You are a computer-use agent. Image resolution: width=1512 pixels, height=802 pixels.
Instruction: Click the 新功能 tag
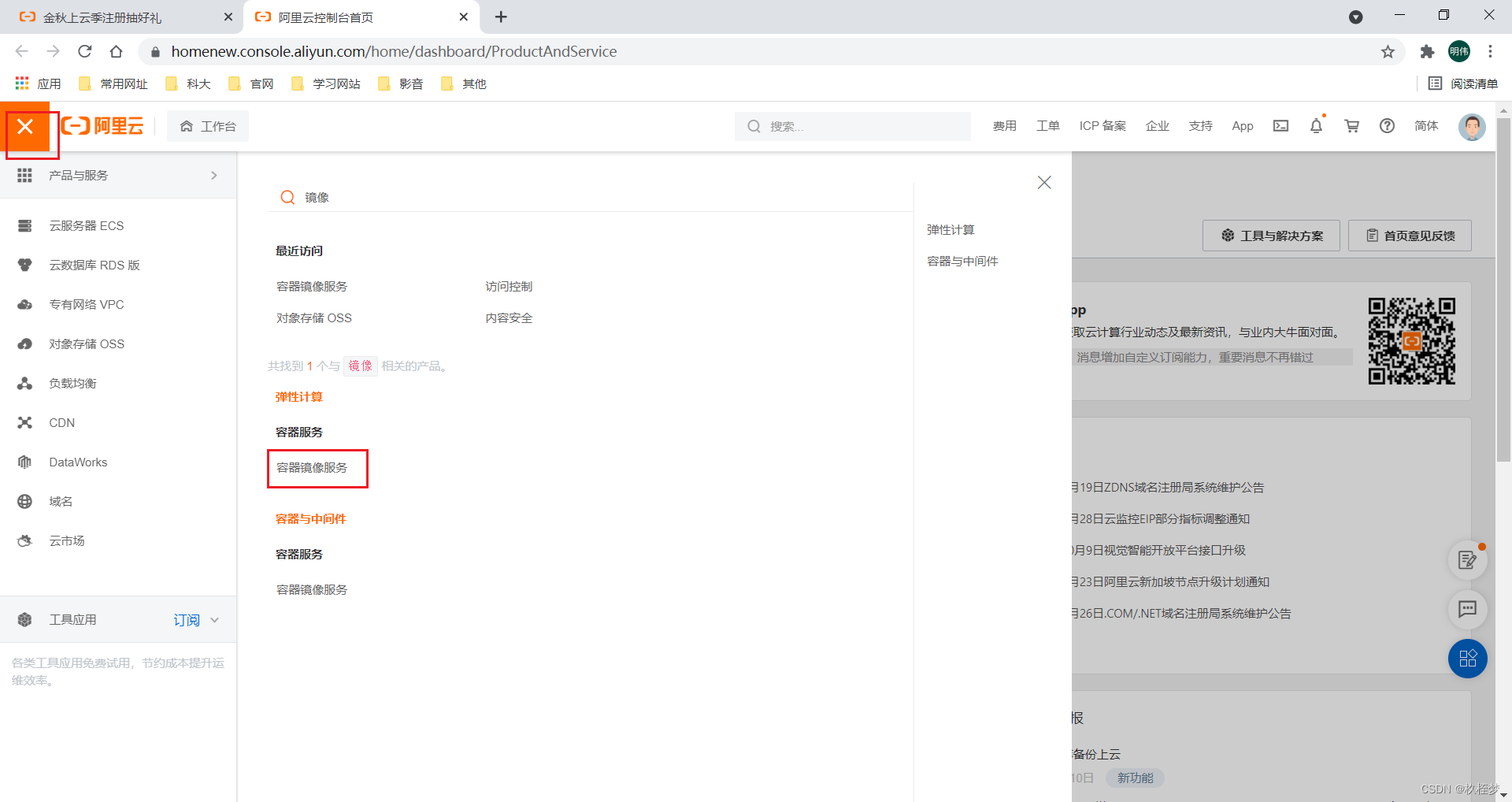(x=1135, y=778)
